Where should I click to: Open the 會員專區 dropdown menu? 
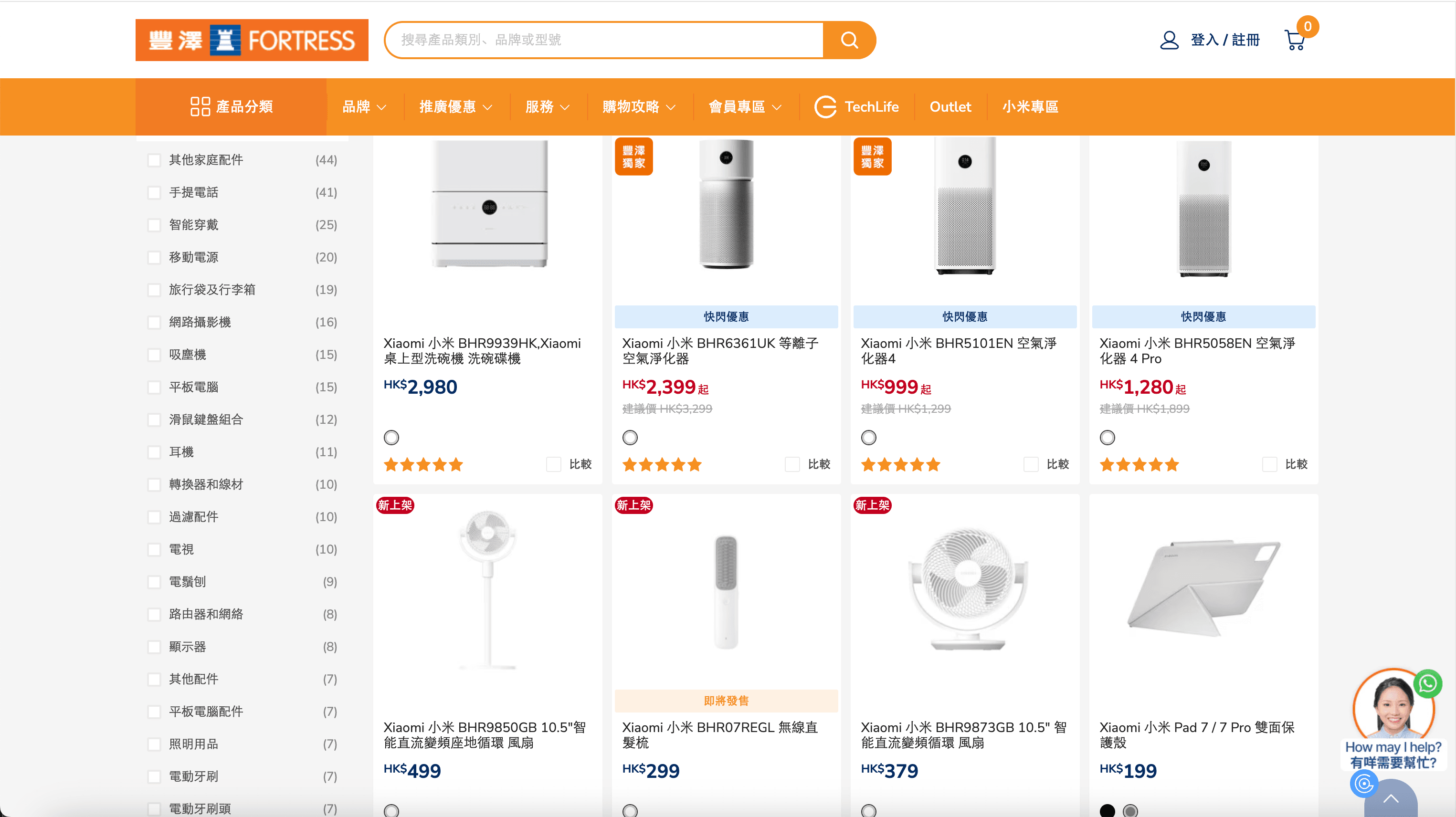(744, 107)
